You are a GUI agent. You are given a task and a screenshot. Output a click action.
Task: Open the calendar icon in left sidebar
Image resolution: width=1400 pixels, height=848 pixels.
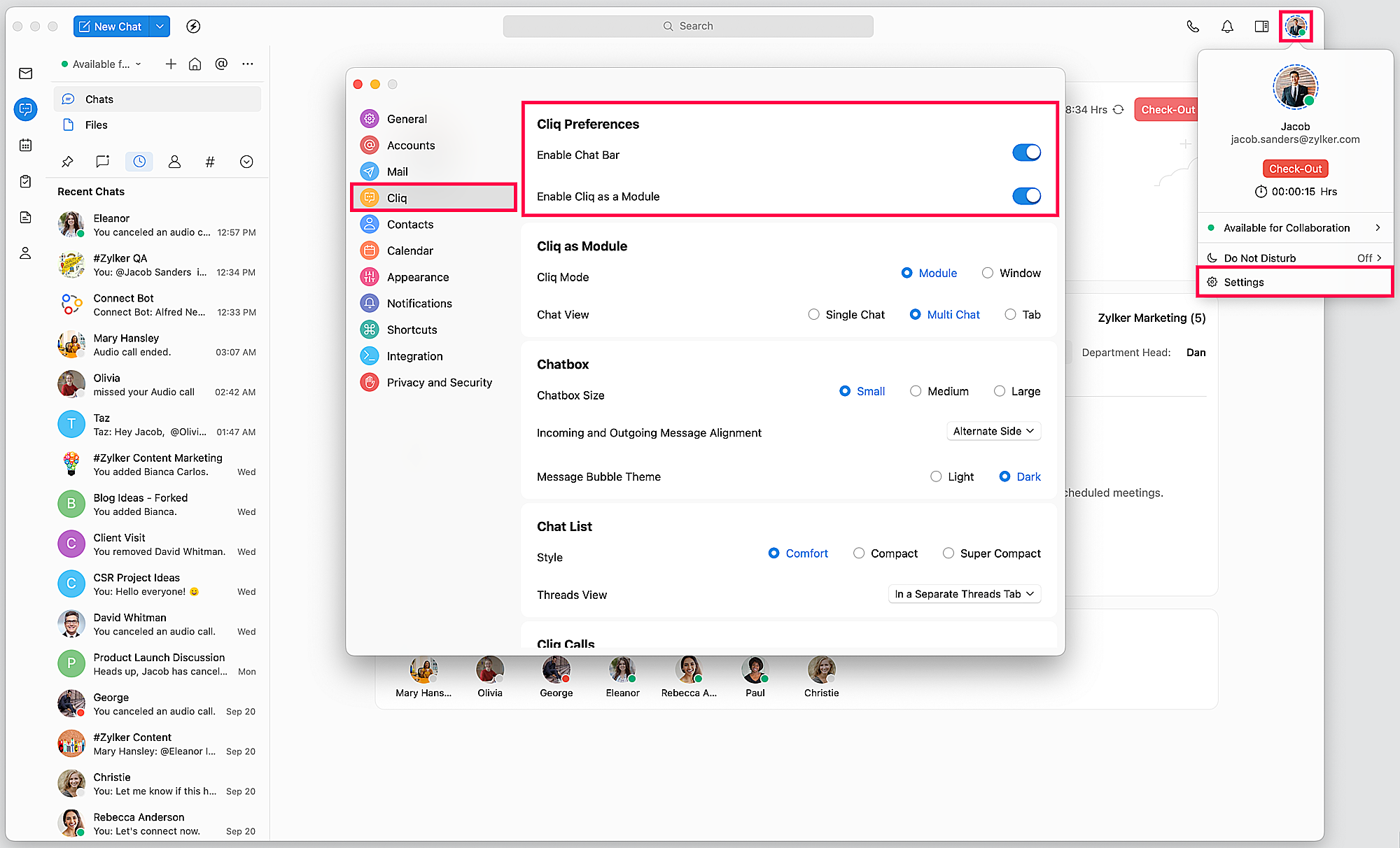tap(26, 146)
